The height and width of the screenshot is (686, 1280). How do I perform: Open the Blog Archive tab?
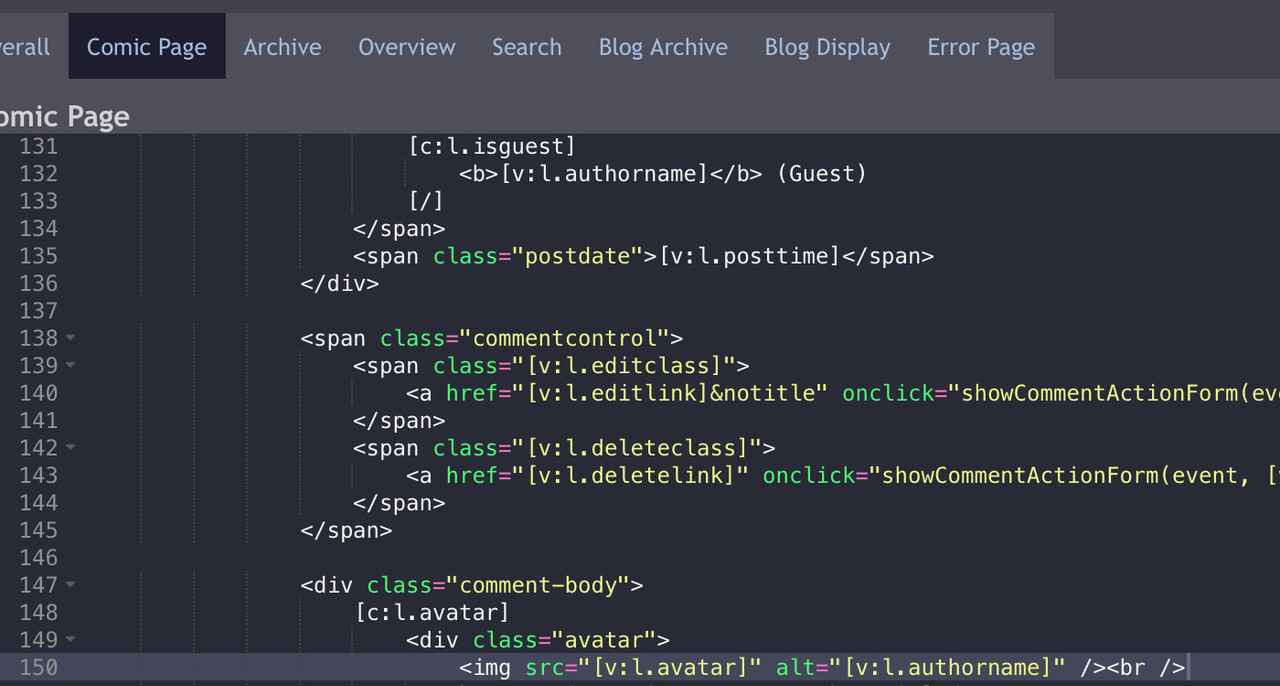point(663,47)
